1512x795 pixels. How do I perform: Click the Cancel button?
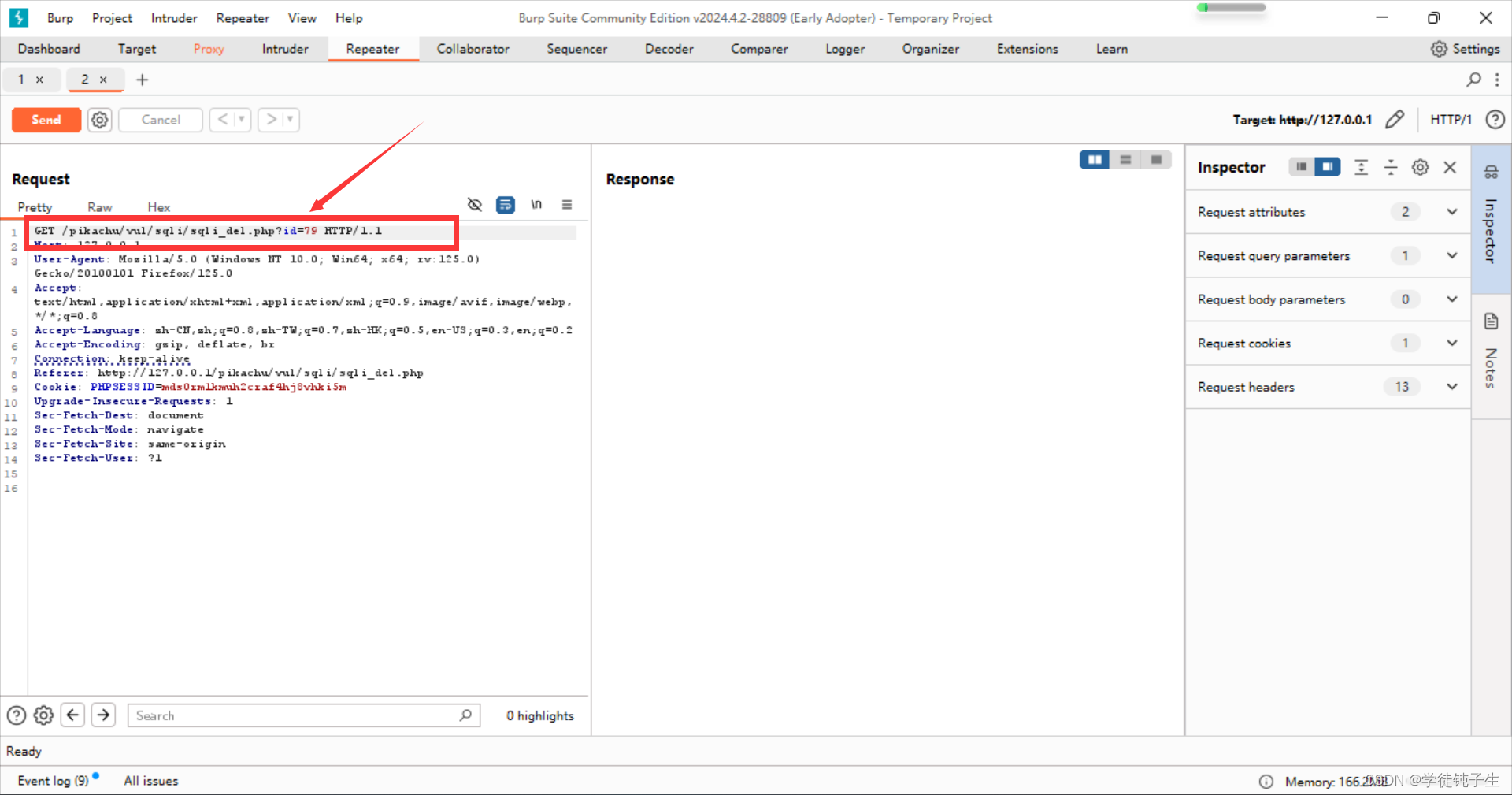(161, 120)
